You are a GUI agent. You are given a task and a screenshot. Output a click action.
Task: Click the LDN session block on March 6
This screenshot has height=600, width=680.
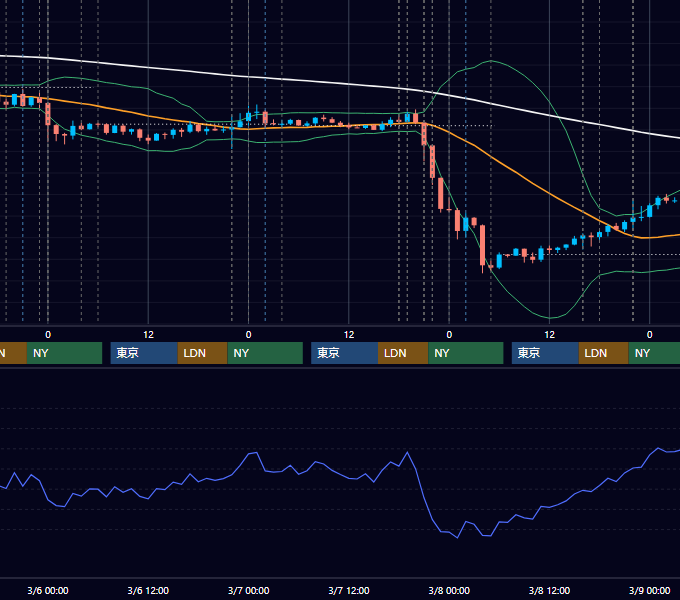203,353
